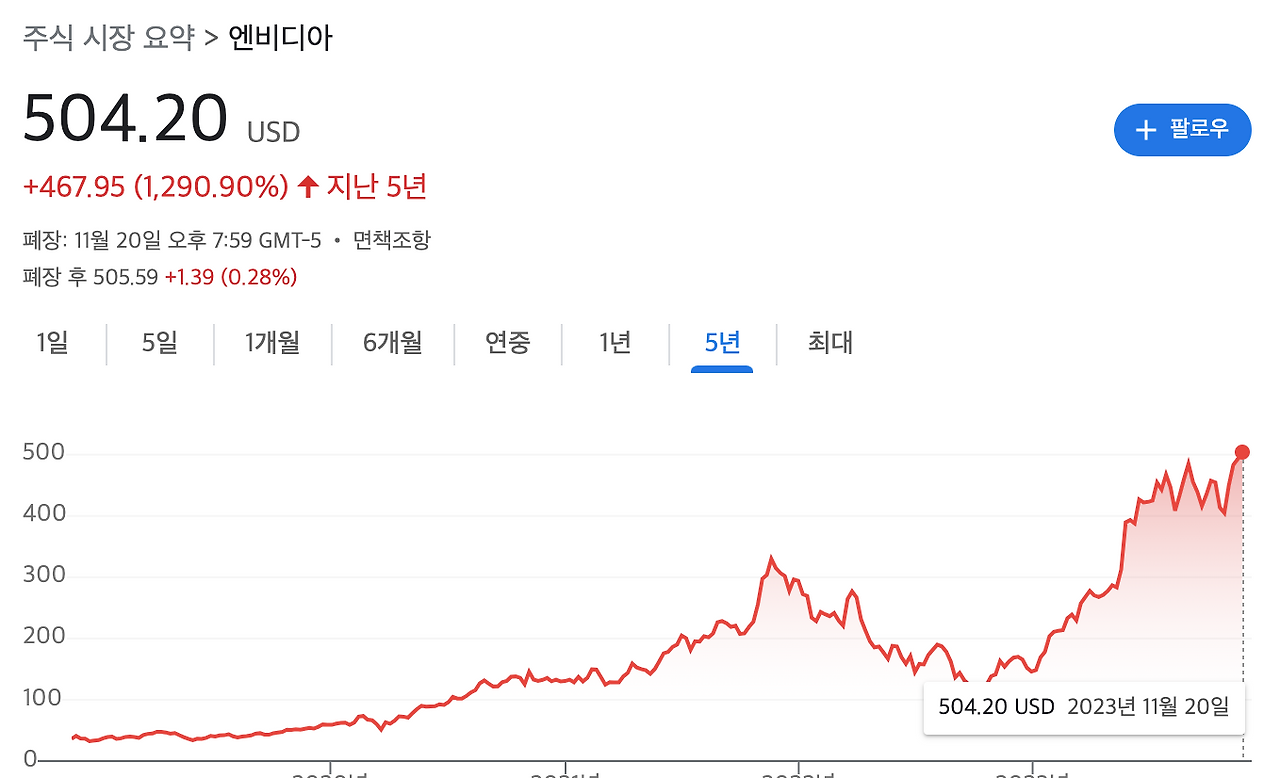Select the 5일 range tab
The height and width of the screenshot is (778, 1280).
[x=159, y=343]
